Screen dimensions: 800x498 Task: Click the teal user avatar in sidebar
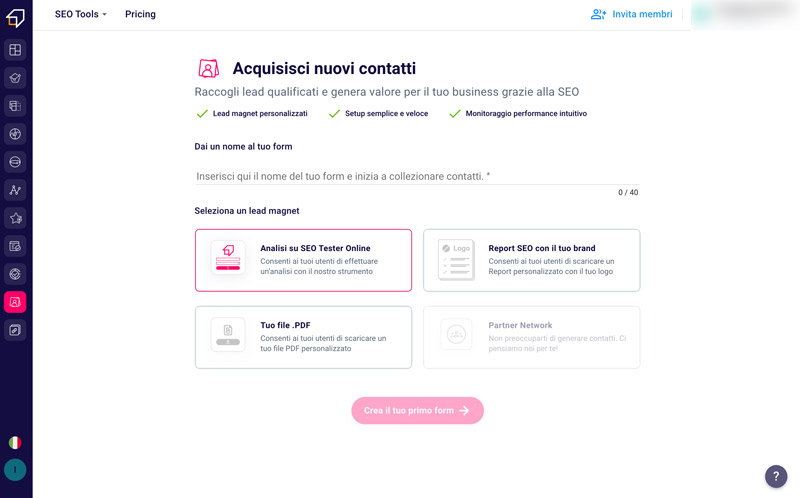[x=15, y=470]
